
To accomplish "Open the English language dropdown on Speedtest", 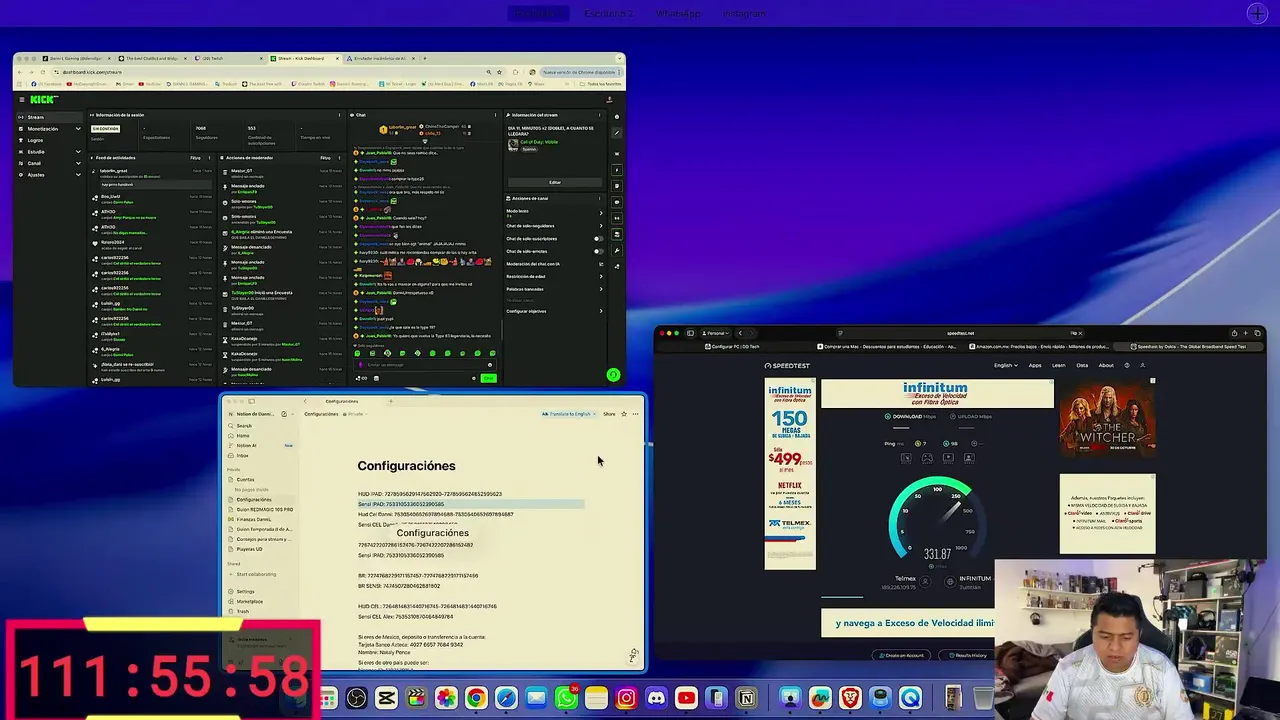I will 1006,365.
